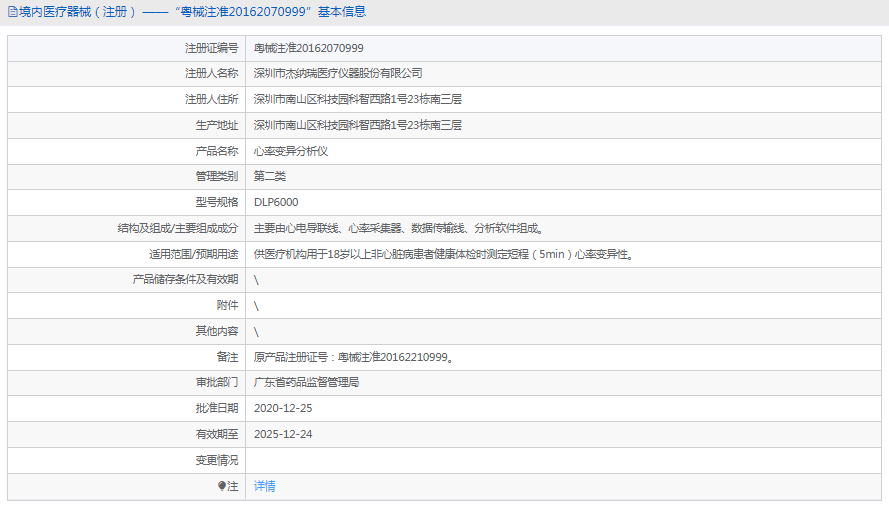Image resolution: width=889 pixels, height=507 pixels.
Task: Click the 结构及组成/主要组成成分 label
Action: pyautogui.click(x=178, y=228)
